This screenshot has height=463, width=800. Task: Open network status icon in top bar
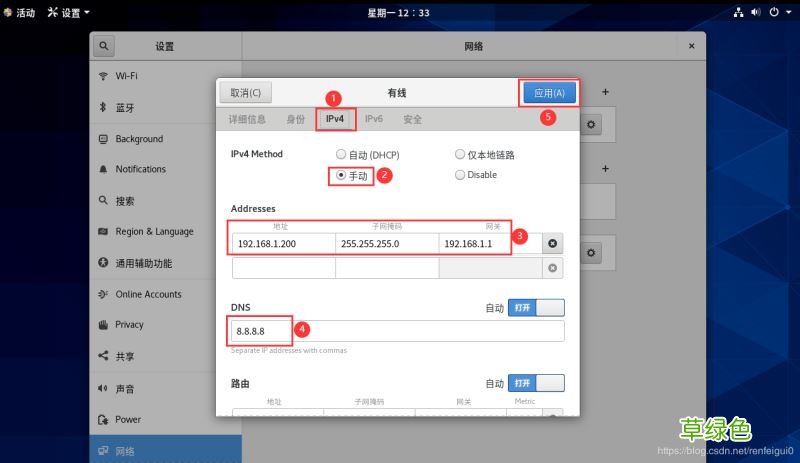(738, 12)
